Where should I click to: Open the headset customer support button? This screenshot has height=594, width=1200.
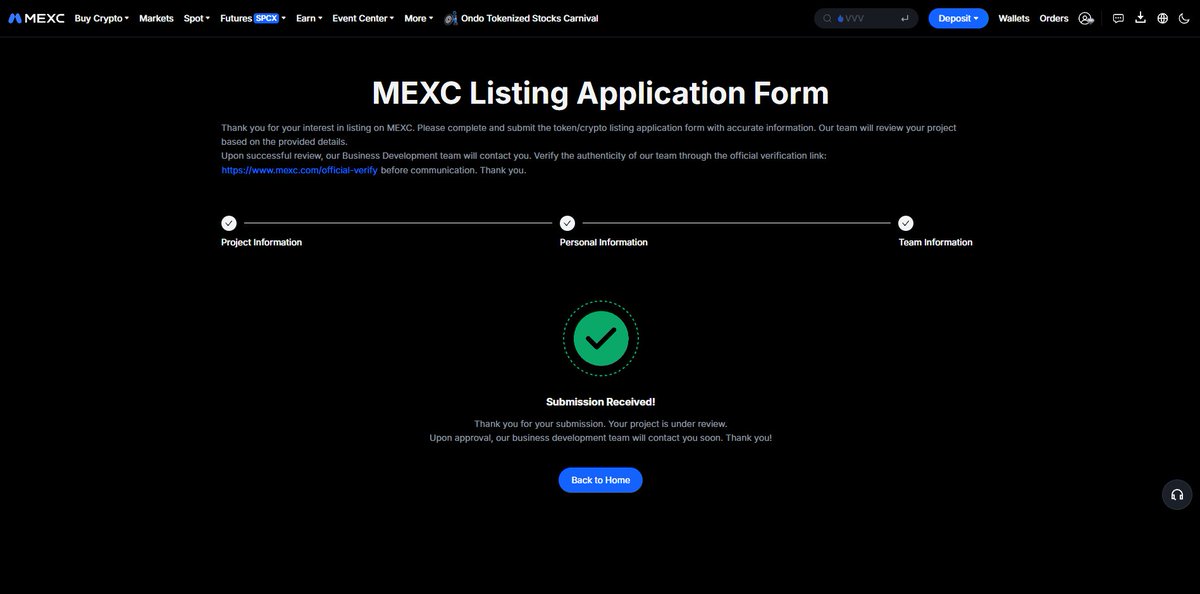coord(1177,495)
